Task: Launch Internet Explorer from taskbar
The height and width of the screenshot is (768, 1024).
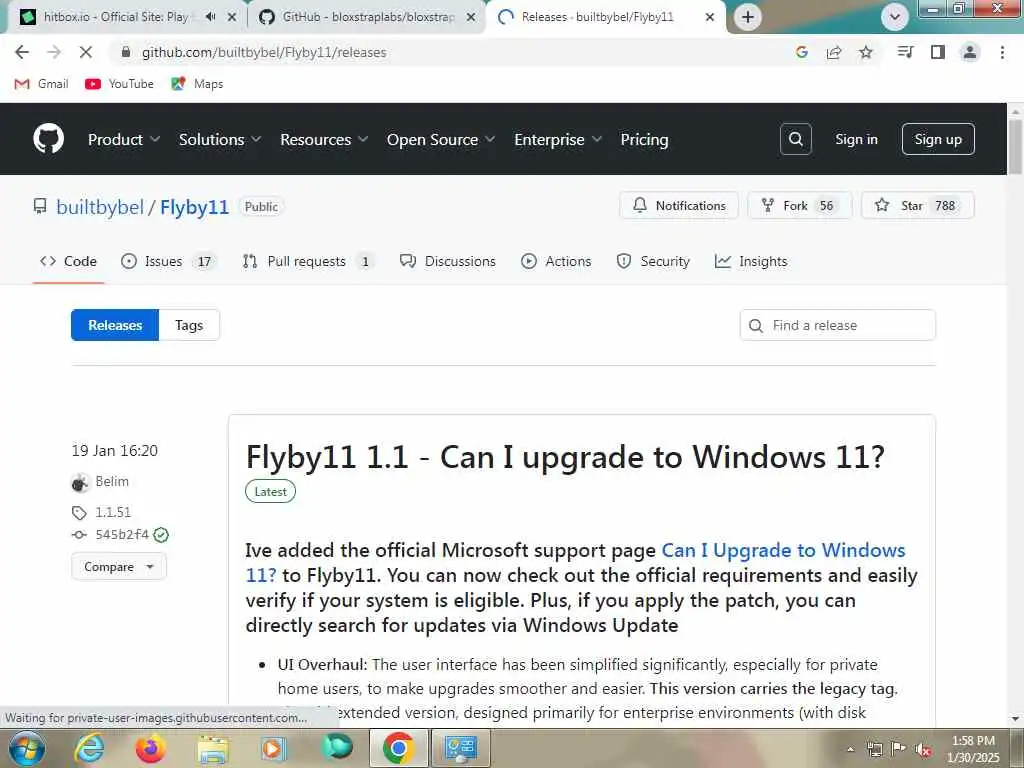Action: (x=89, y=748)
